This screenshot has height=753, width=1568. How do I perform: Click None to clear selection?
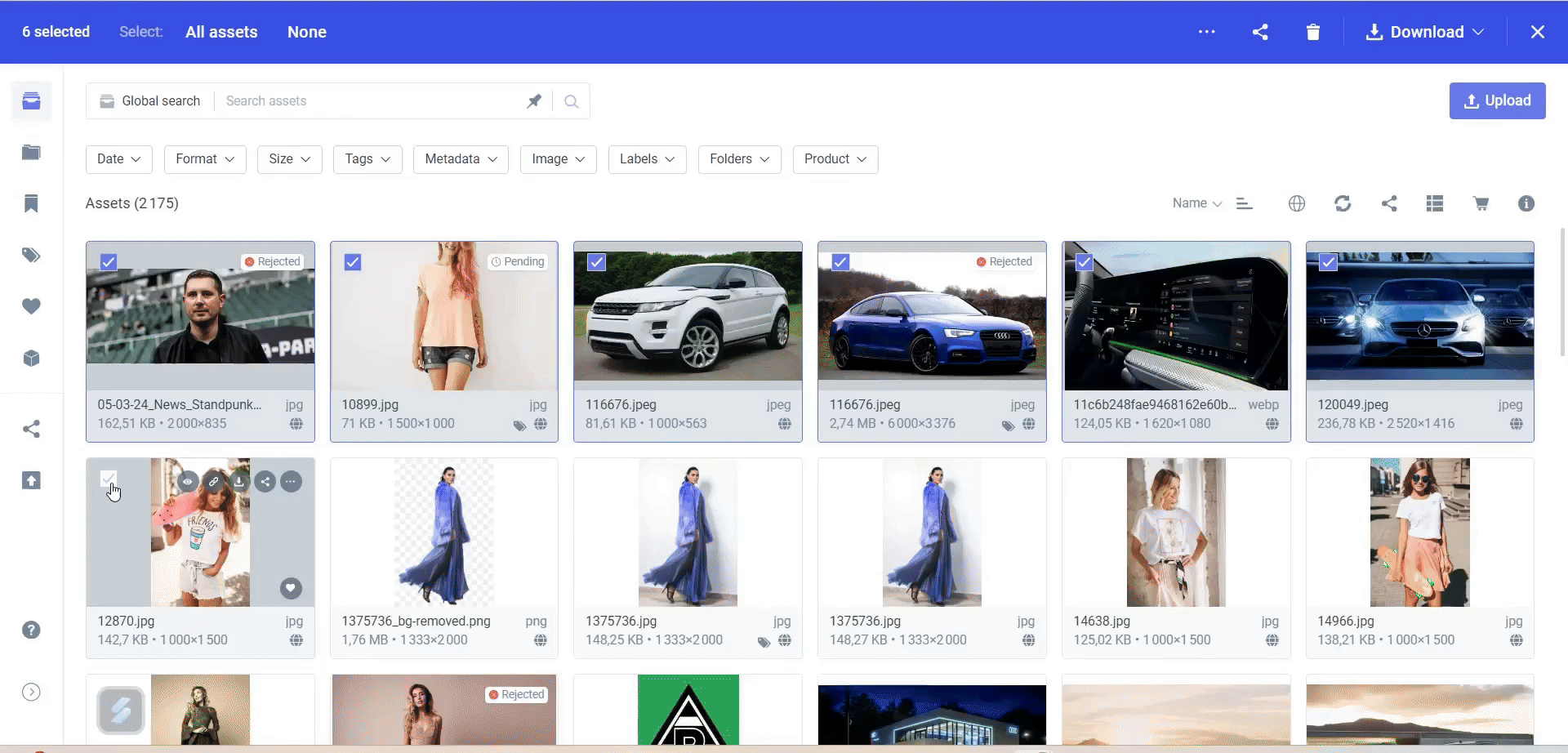coord(307,32)
